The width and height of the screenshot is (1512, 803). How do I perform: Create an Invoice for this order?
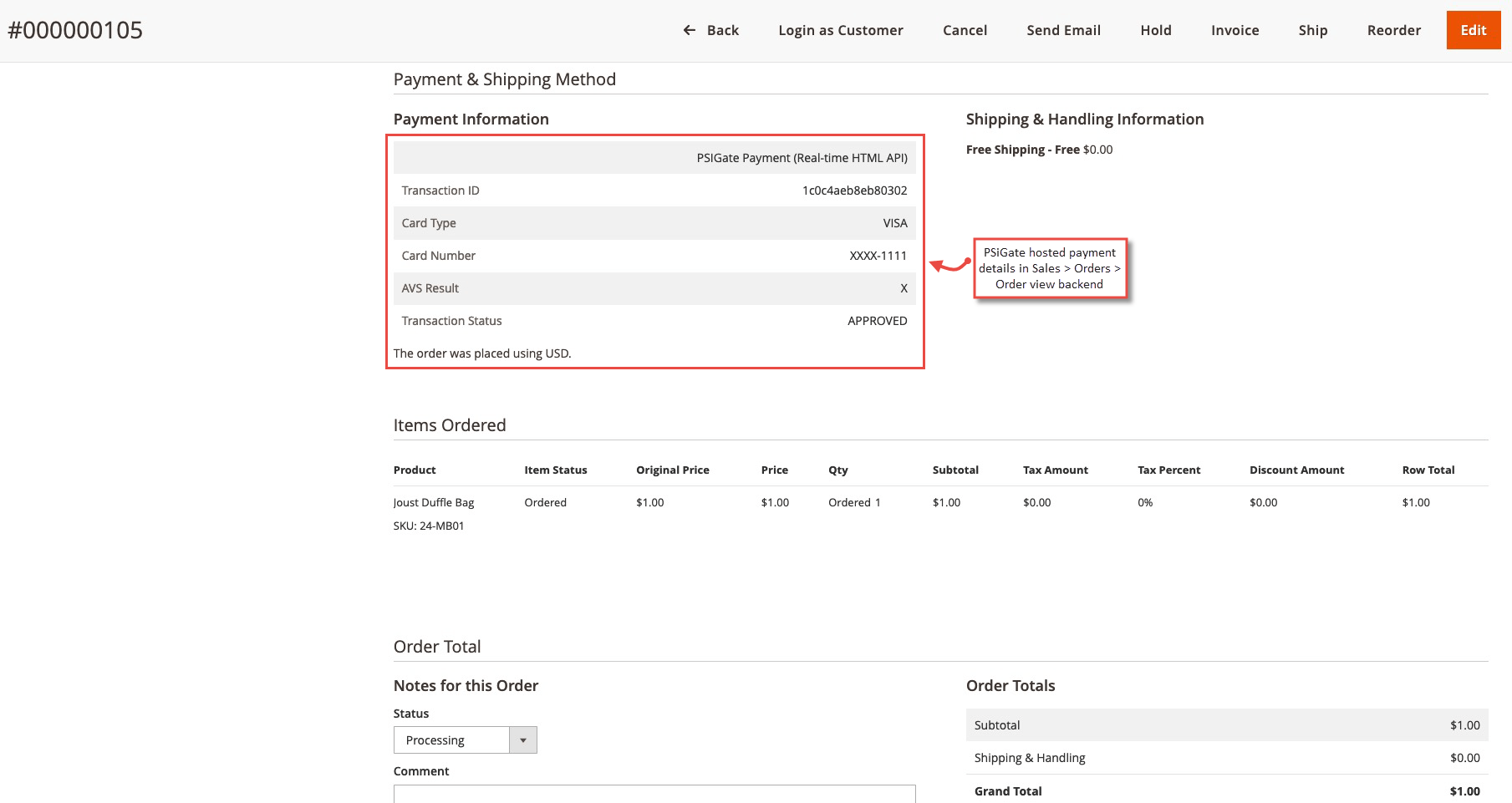pos(1234,30)
